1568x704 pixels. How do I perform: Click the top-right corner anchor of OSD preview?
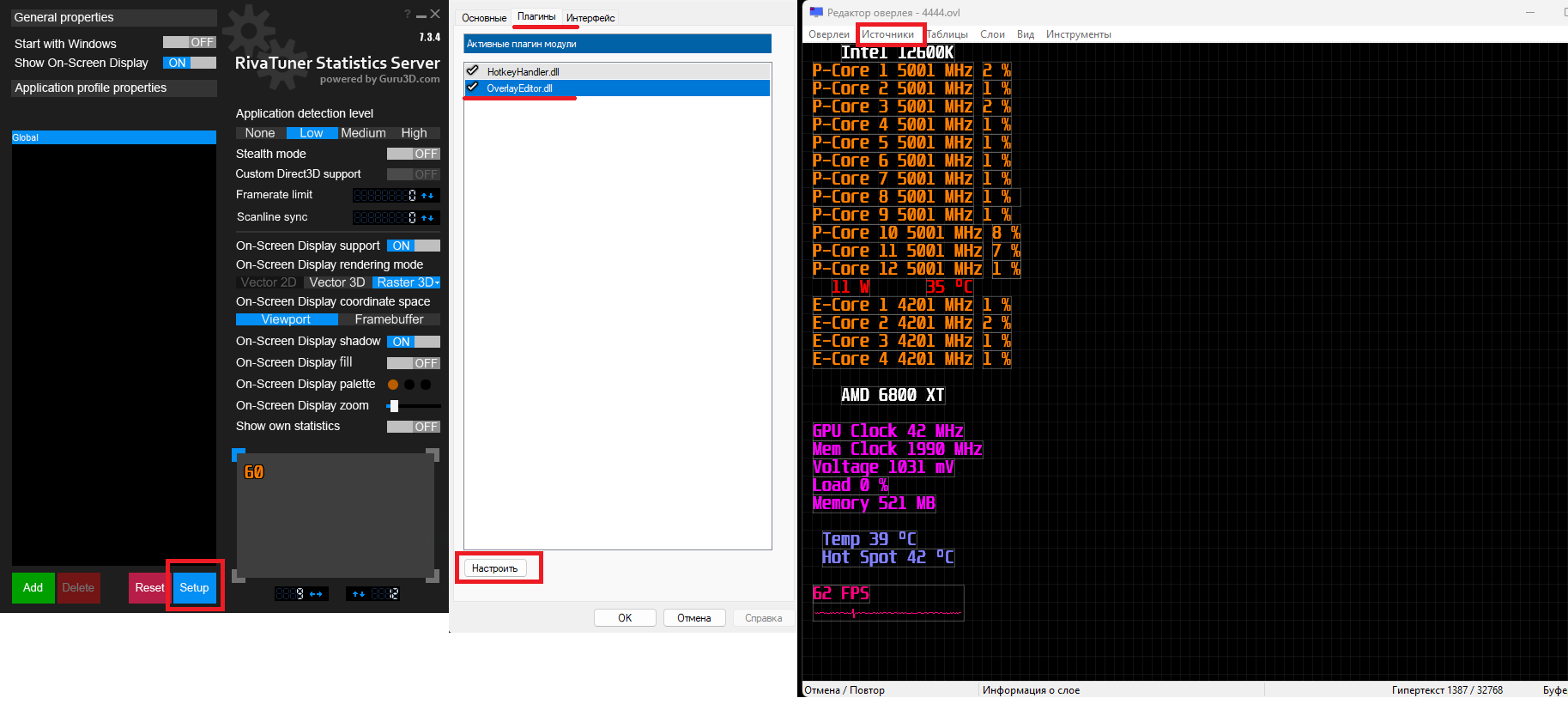coord(433,453)
